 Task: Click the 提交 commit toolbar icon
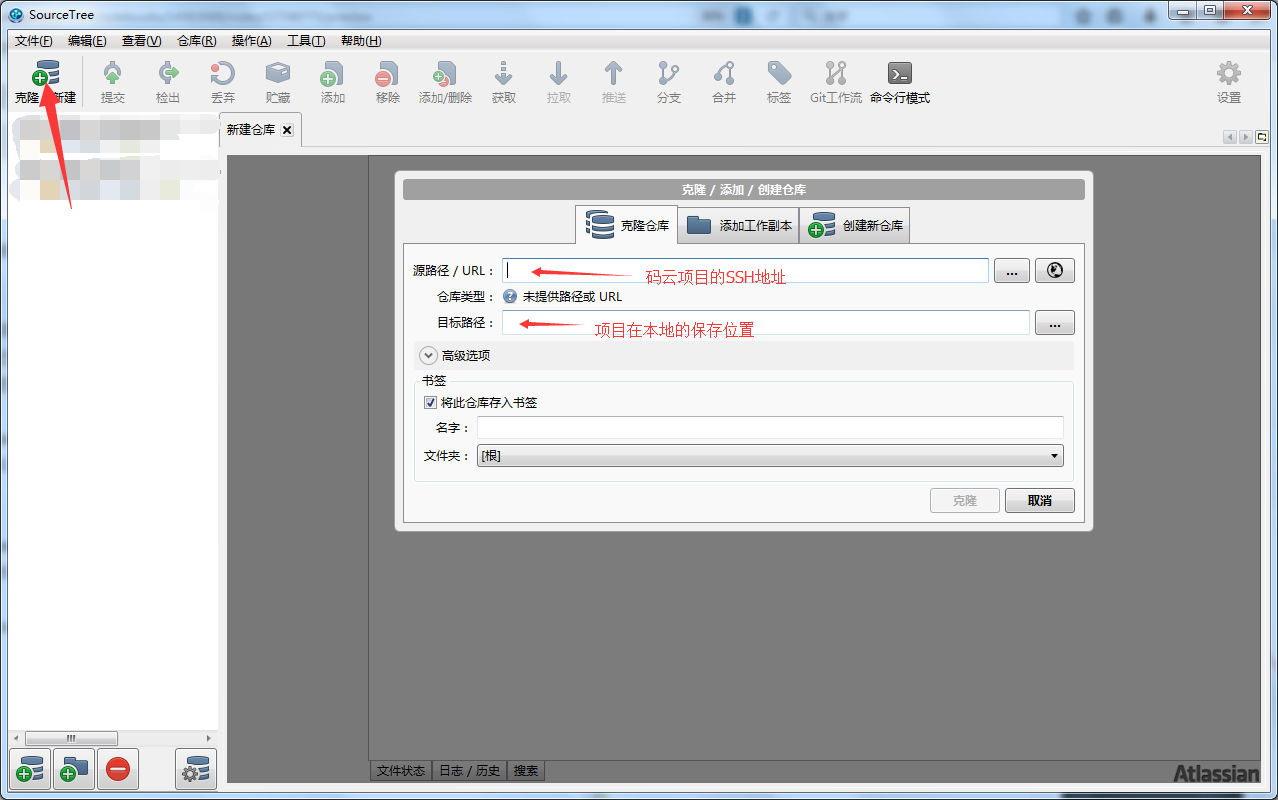(x=113, y=73)
